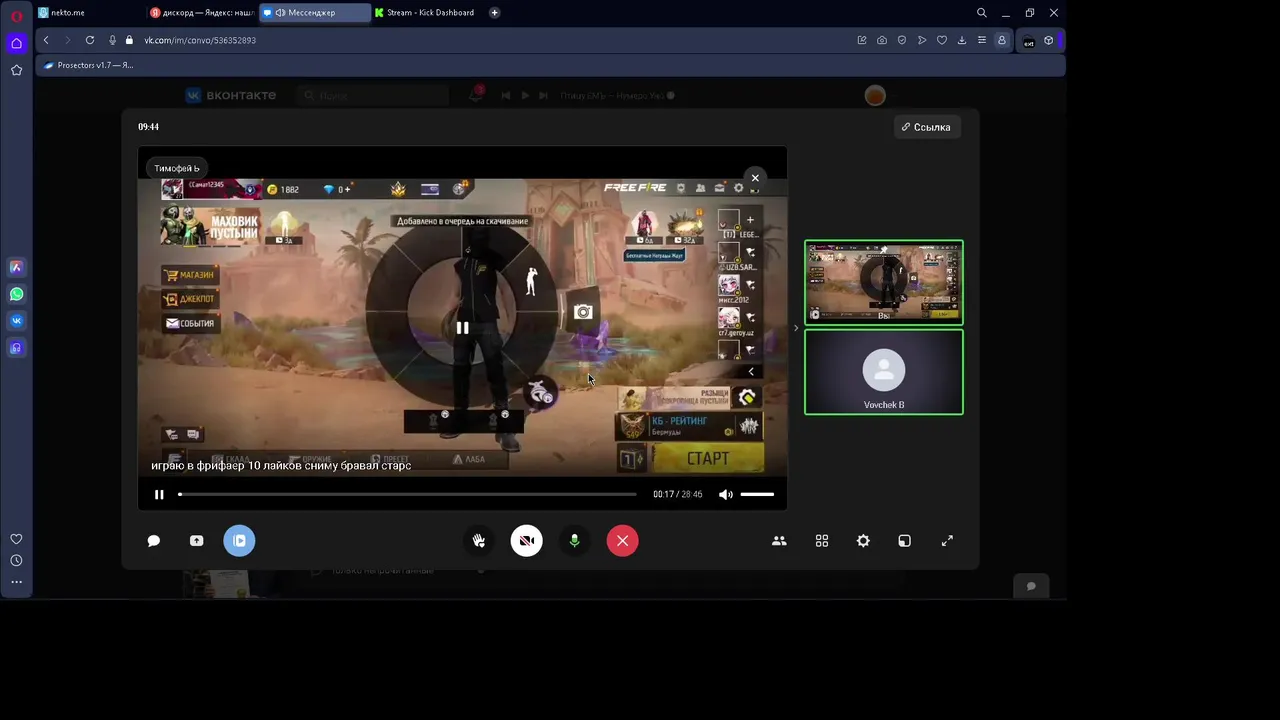This screenshot has height=720, width=1280.
Task: Close the shared video player
Action: [x=755, y=178]
